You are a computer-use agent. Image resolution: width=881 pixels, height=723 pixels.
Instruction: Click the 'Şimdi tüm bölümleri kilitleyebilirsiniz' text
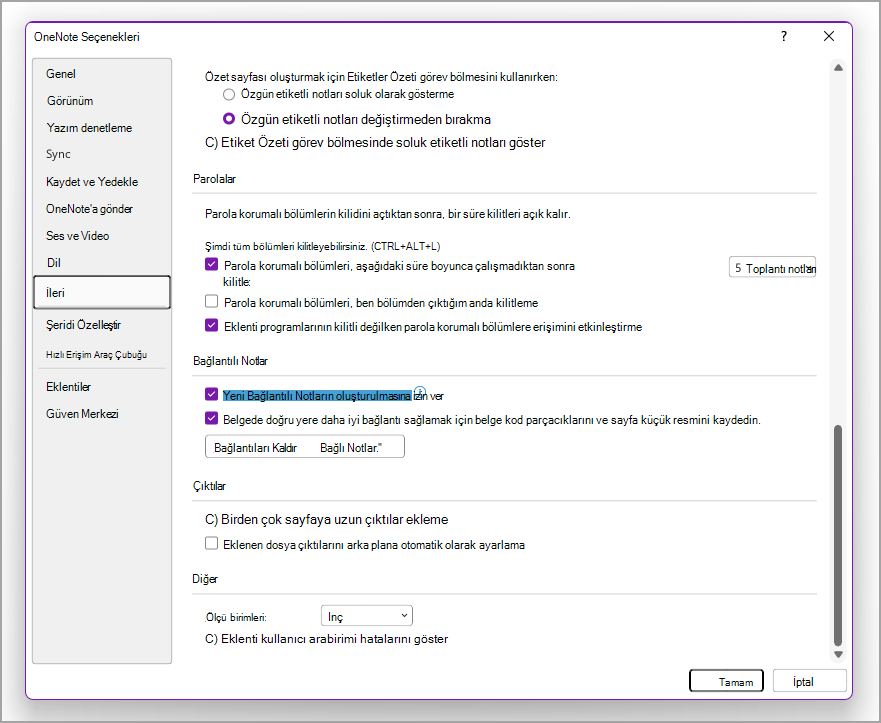(x=323, y=246)
